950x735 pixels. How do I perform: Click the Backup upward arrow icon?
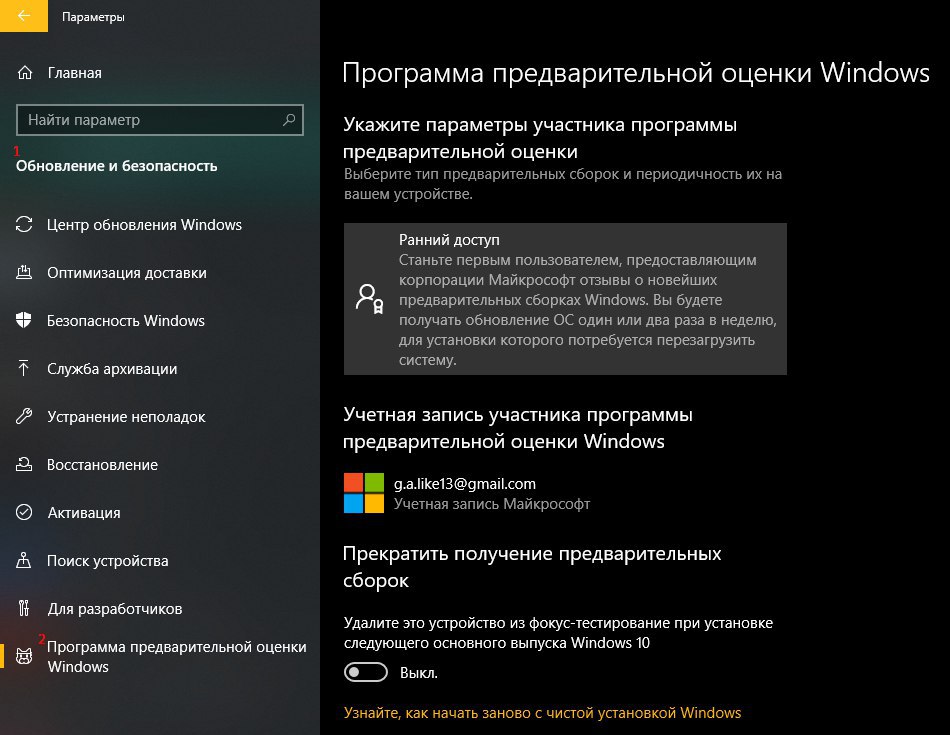pos(24,368)
